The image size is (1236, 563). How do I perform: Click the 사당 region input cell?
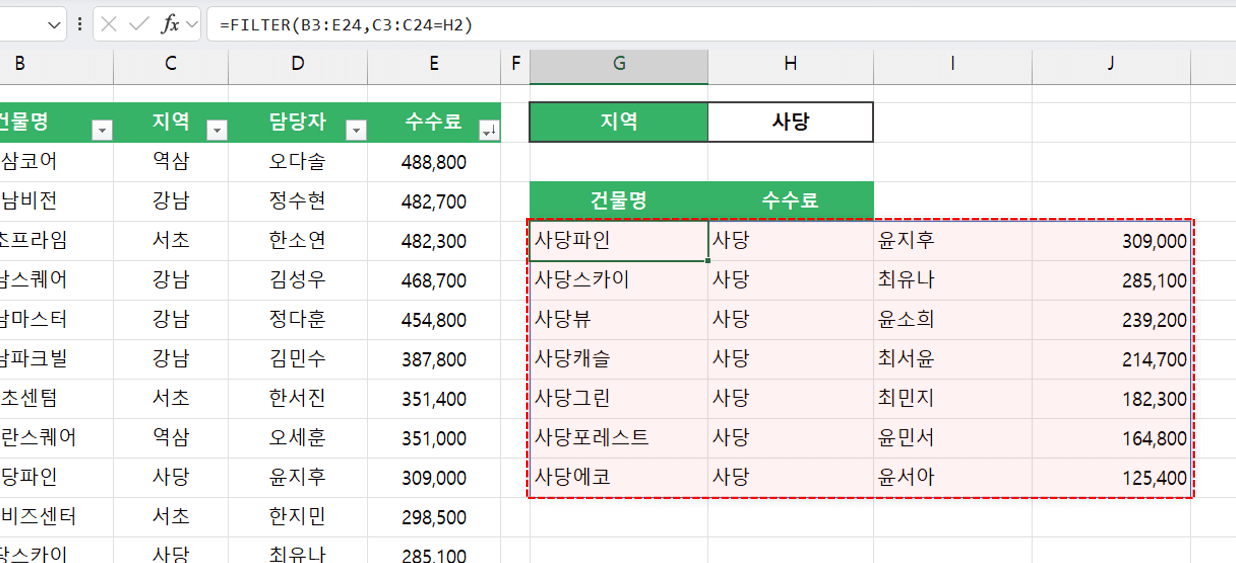pos(790,122)
